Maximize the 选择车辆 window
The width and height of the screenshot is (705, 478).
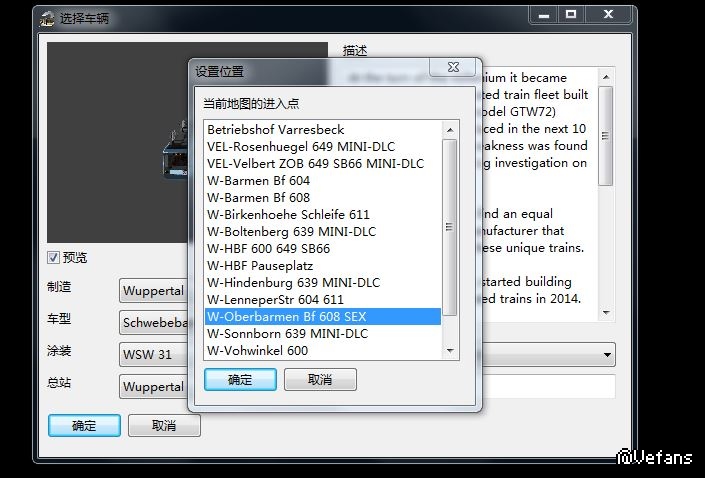point(571,15)
